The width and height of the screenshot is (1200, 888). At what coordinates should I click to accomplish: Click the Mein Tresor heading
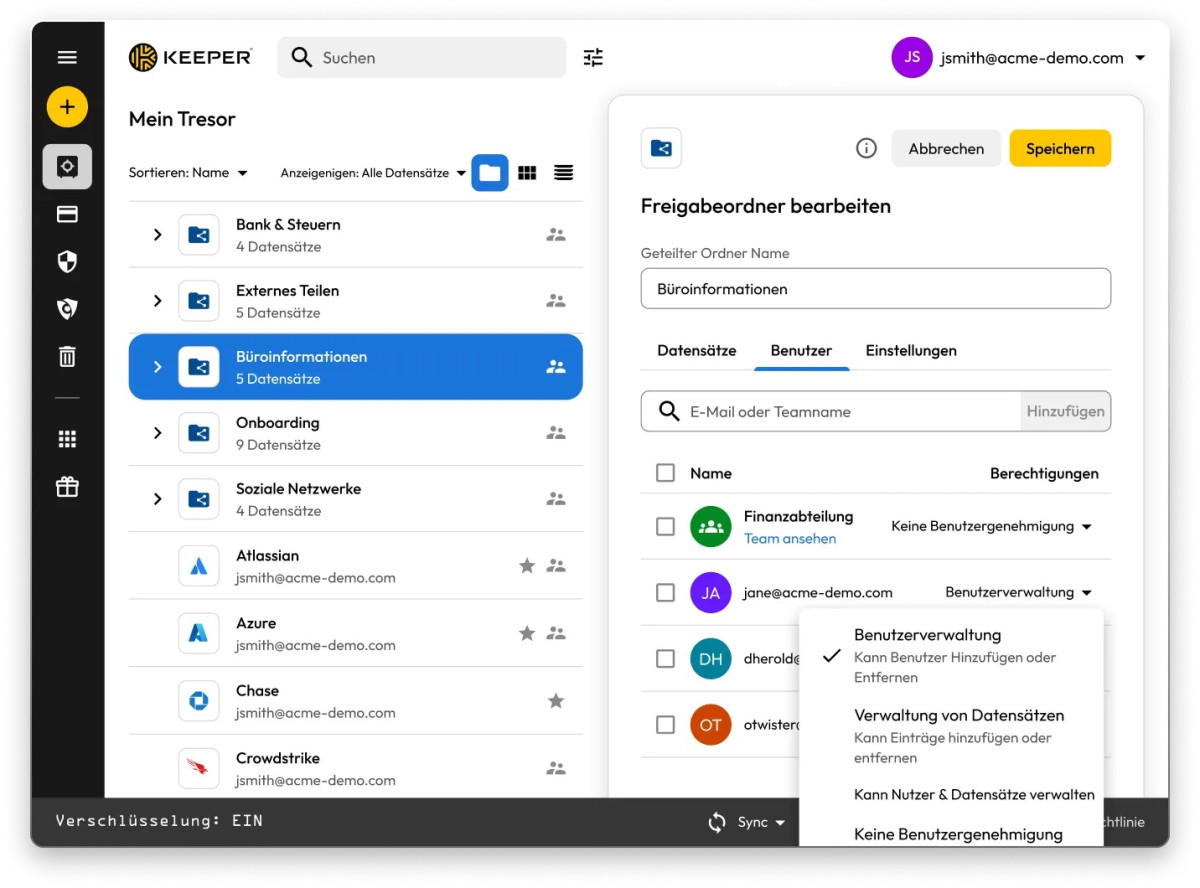point(182,119)
